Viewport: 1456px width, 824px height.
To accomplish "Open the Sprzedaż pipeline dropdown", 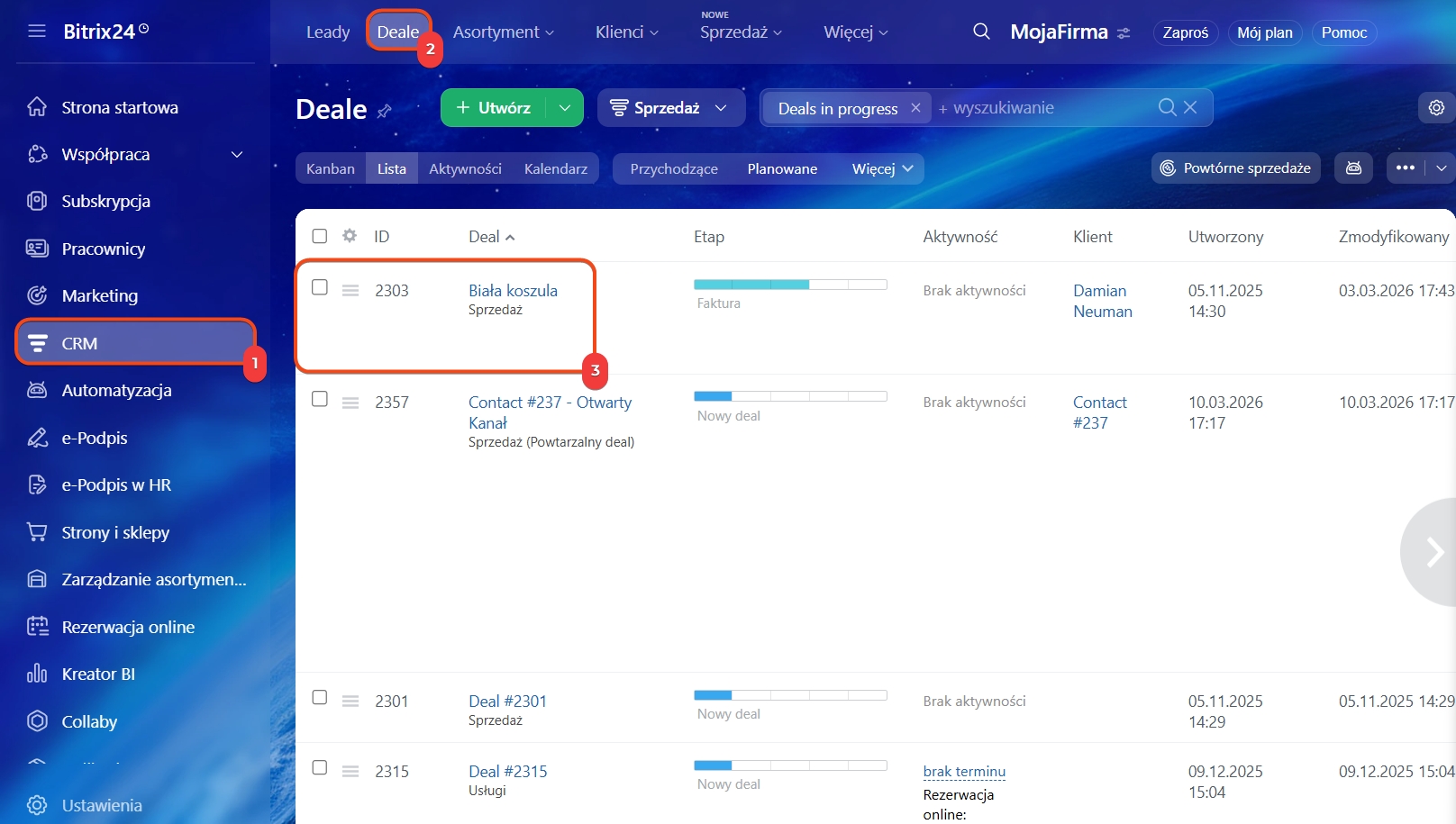I will point(669,108).
